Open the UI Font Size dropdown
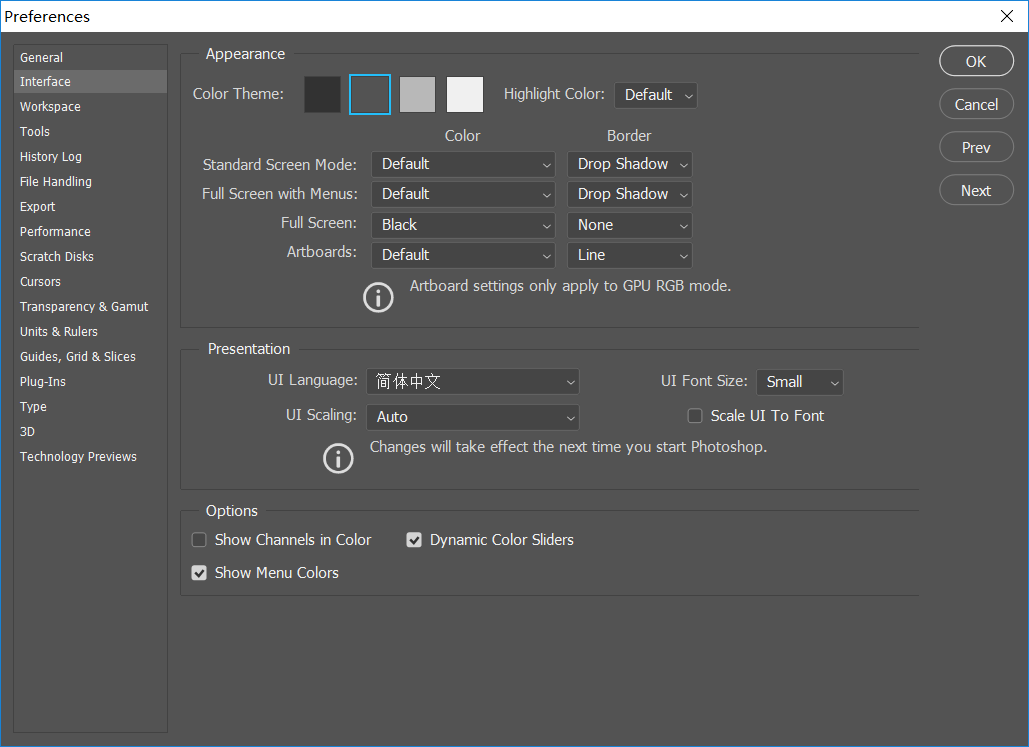The width and height of the screenshot is (1029, 747). 799,382
